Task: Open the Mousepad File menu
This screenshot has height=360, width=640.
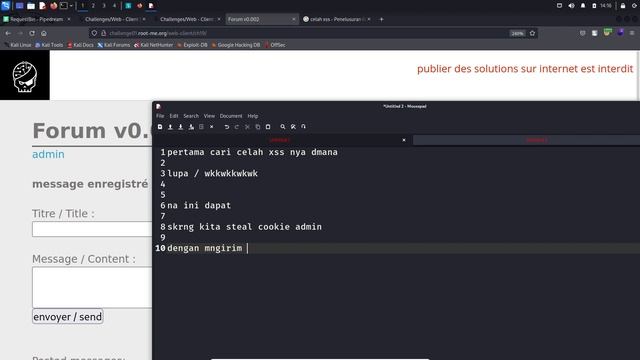Action: pos(160,116)
